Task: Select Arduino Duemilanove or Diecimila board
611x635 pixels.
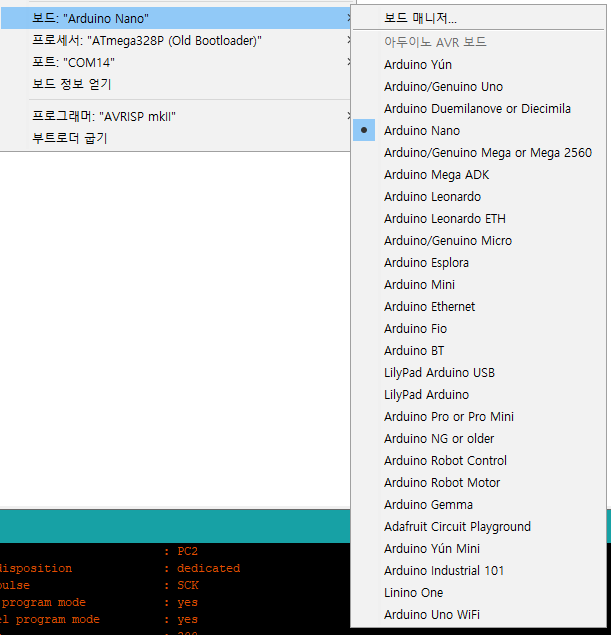Action: (479, 109)
